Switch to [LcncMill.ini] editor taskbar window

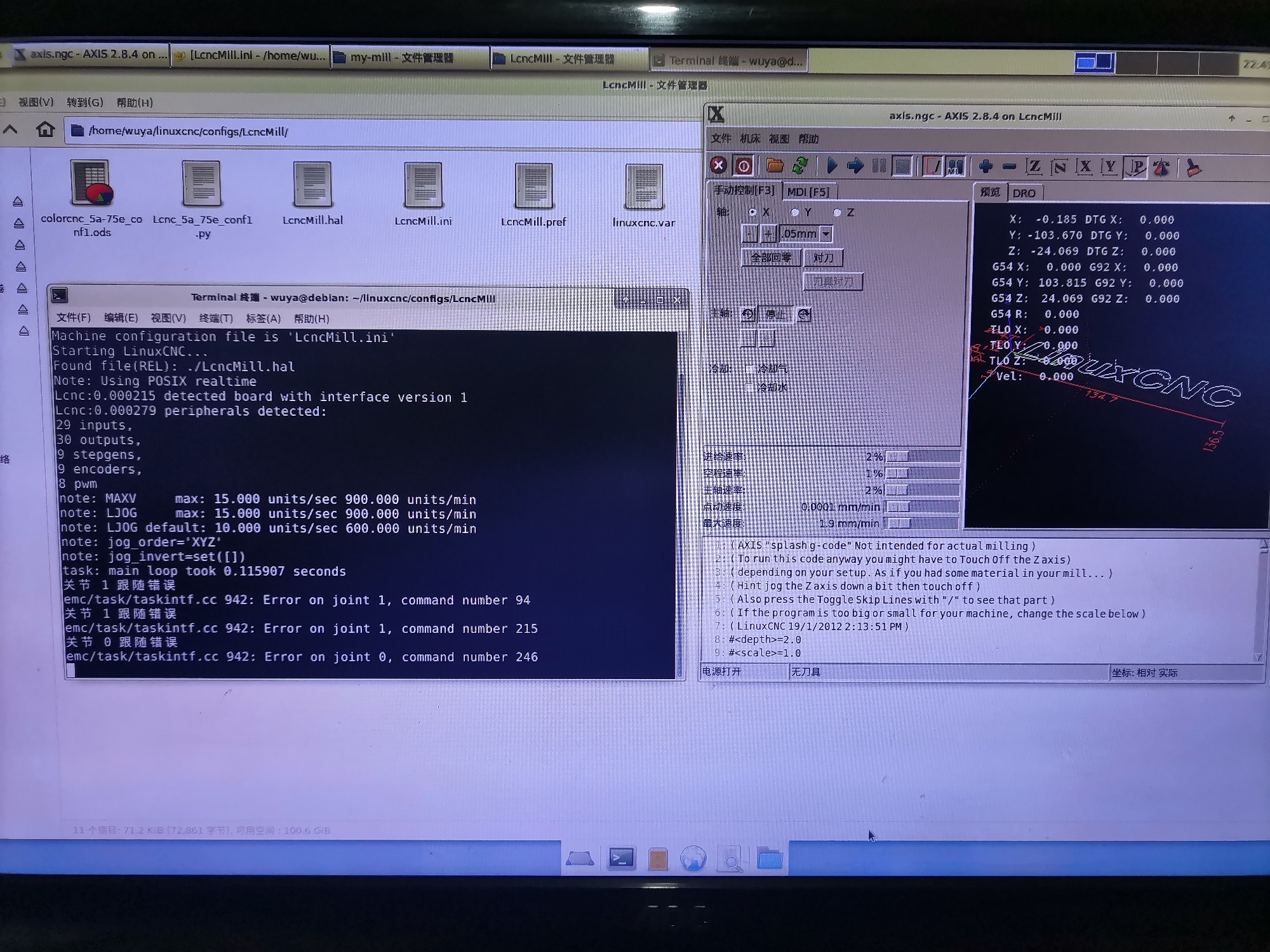[x=250, y=56]
